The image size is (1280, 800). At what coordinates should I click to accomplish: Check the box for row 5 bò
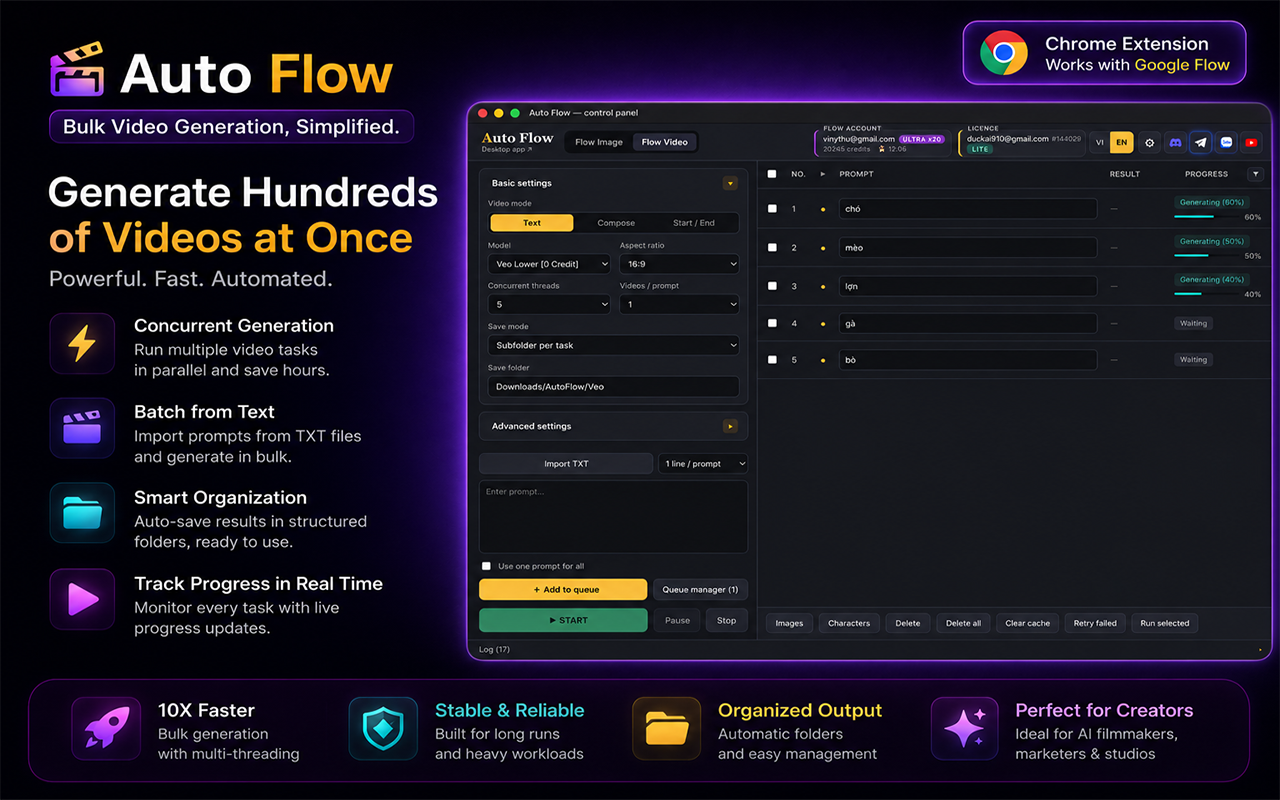pyautogui.click(x=771, y=359)
